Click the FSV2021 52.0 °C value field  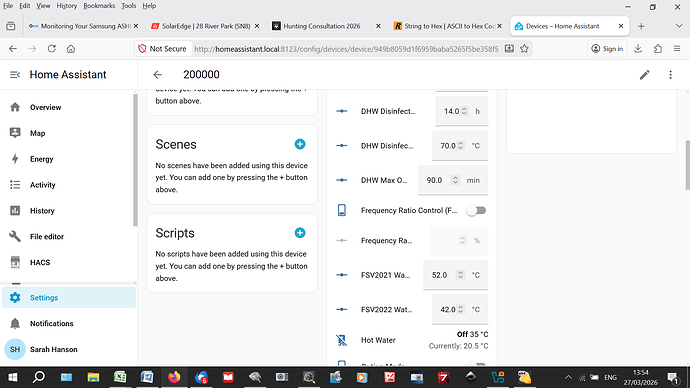(x=455, y=275)
